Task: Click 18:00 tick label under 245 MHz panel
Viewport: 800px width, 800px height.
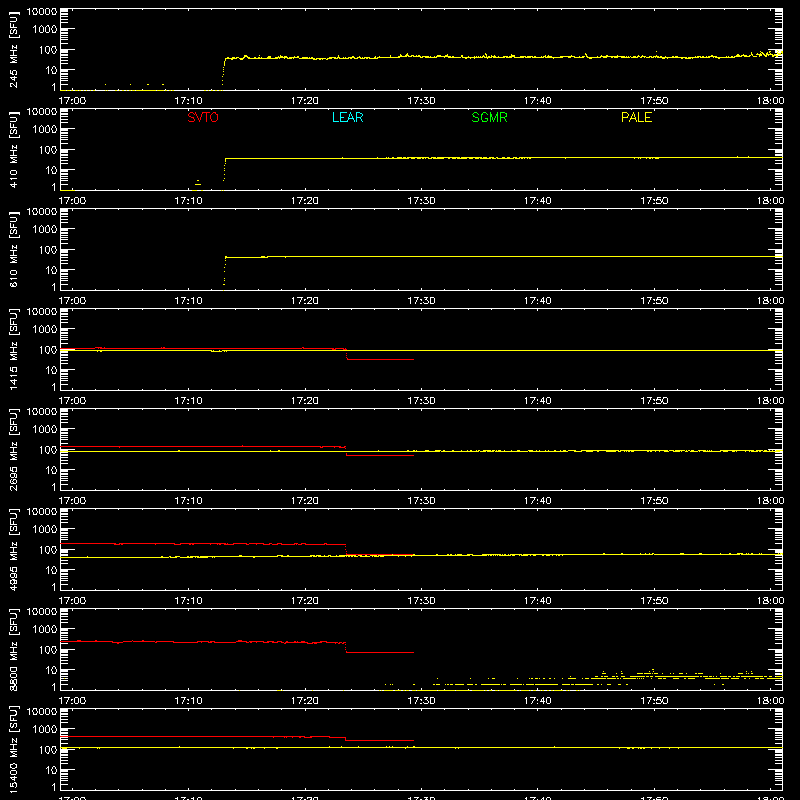Action: pos(770,101)
